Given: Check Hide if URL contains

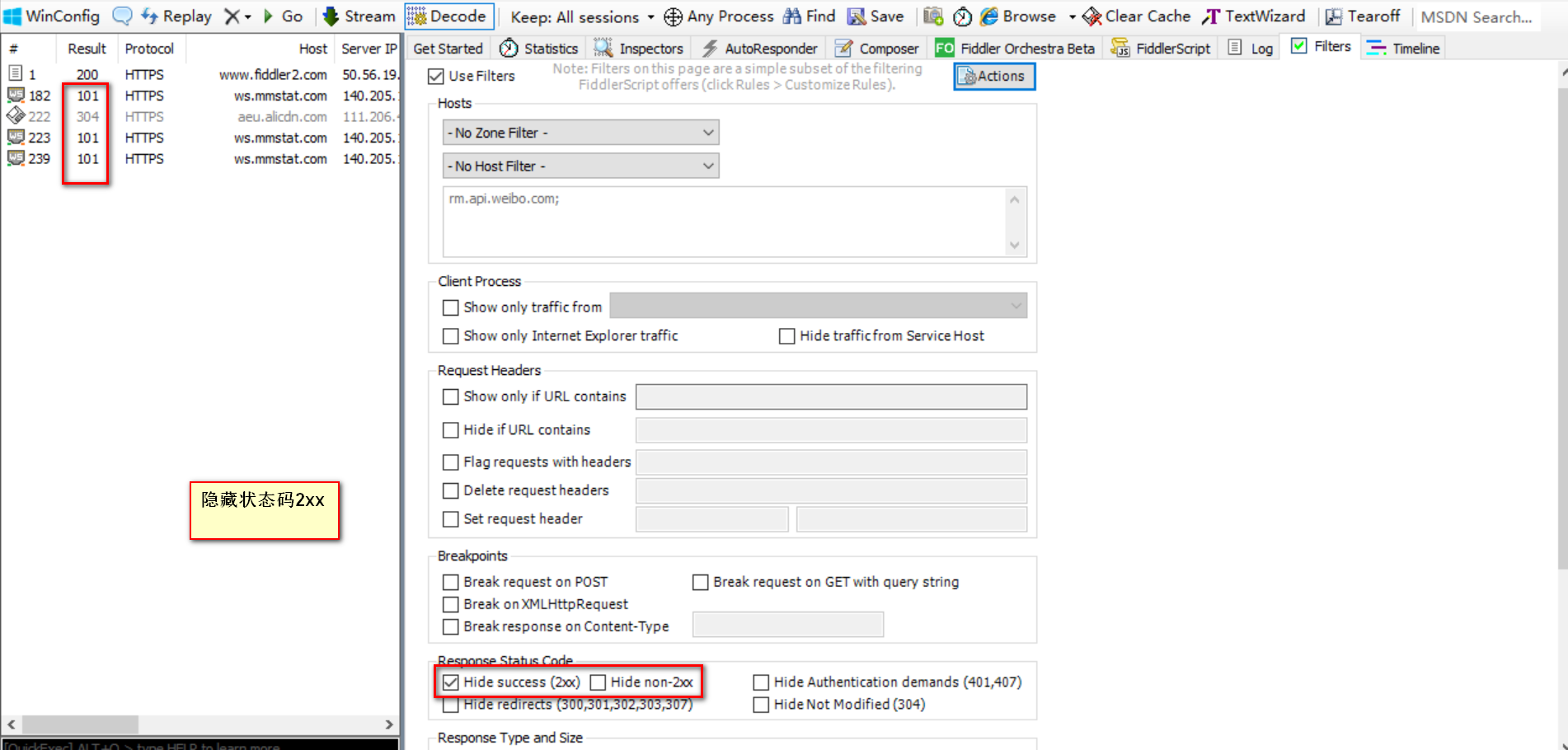Looking at the screenshot, I should point(450,430).
